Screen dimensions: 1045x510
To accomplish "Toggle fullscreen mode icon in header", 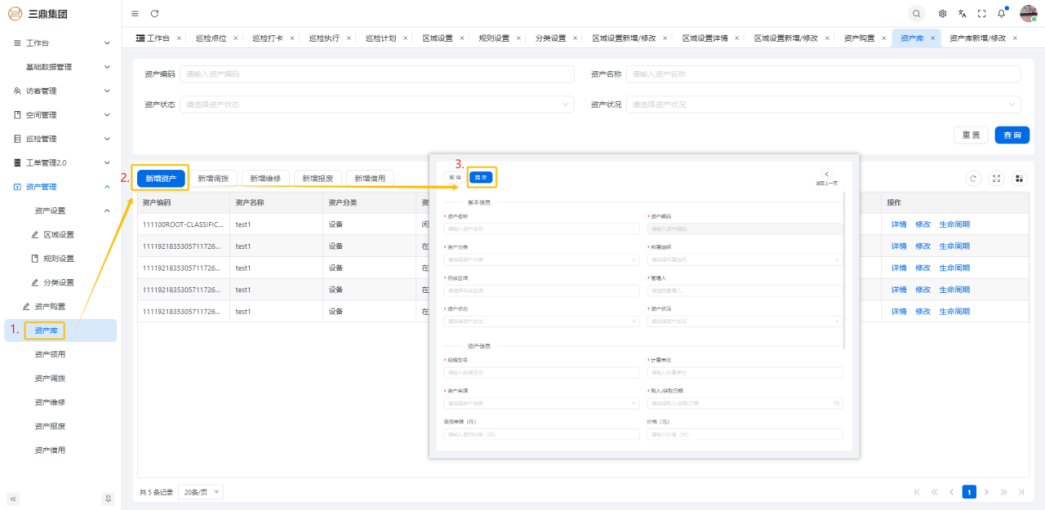I will pyautogui.click(x=982, y=13).
